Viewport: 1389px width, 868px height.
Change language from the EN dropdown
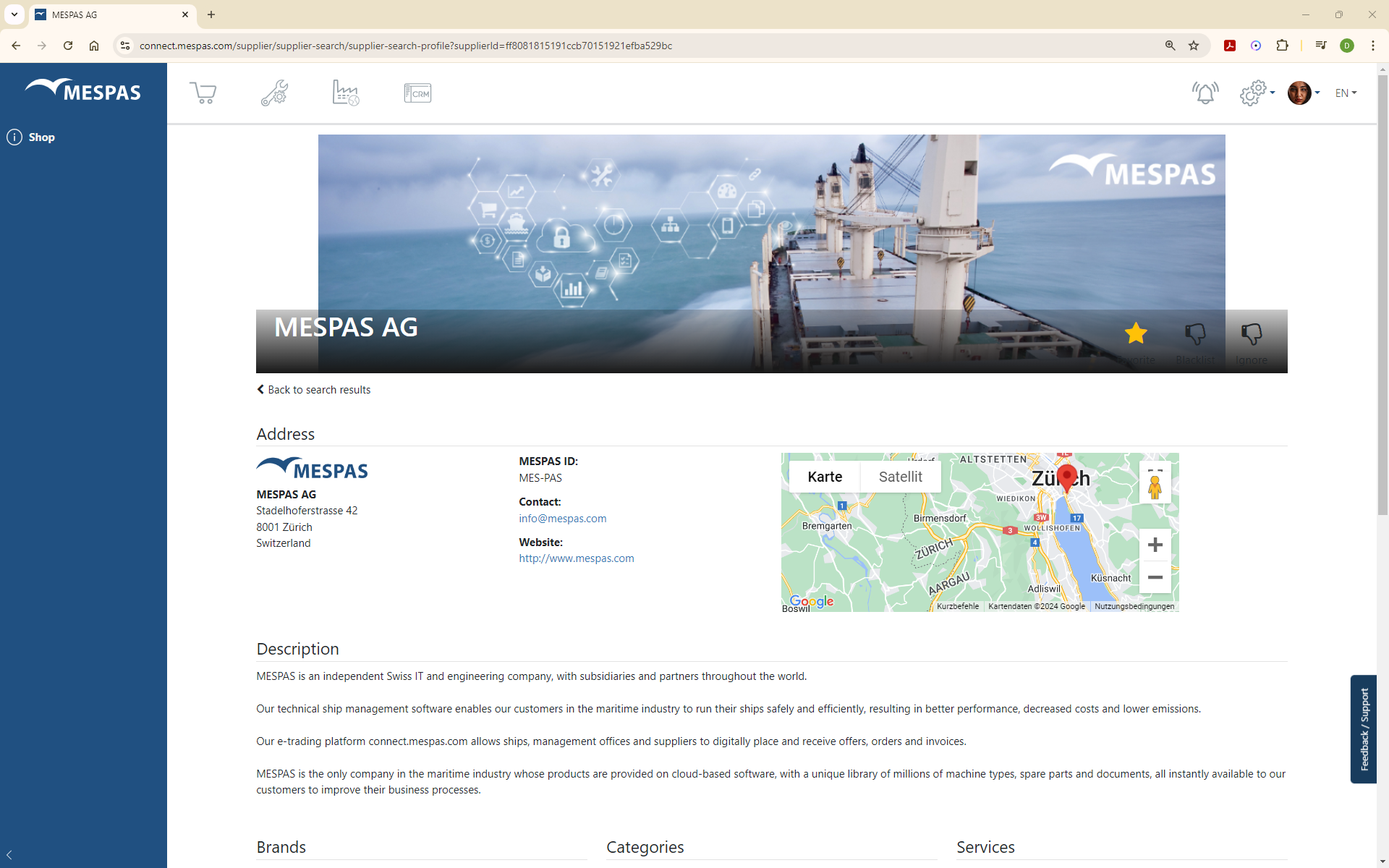coord(1346,93)
